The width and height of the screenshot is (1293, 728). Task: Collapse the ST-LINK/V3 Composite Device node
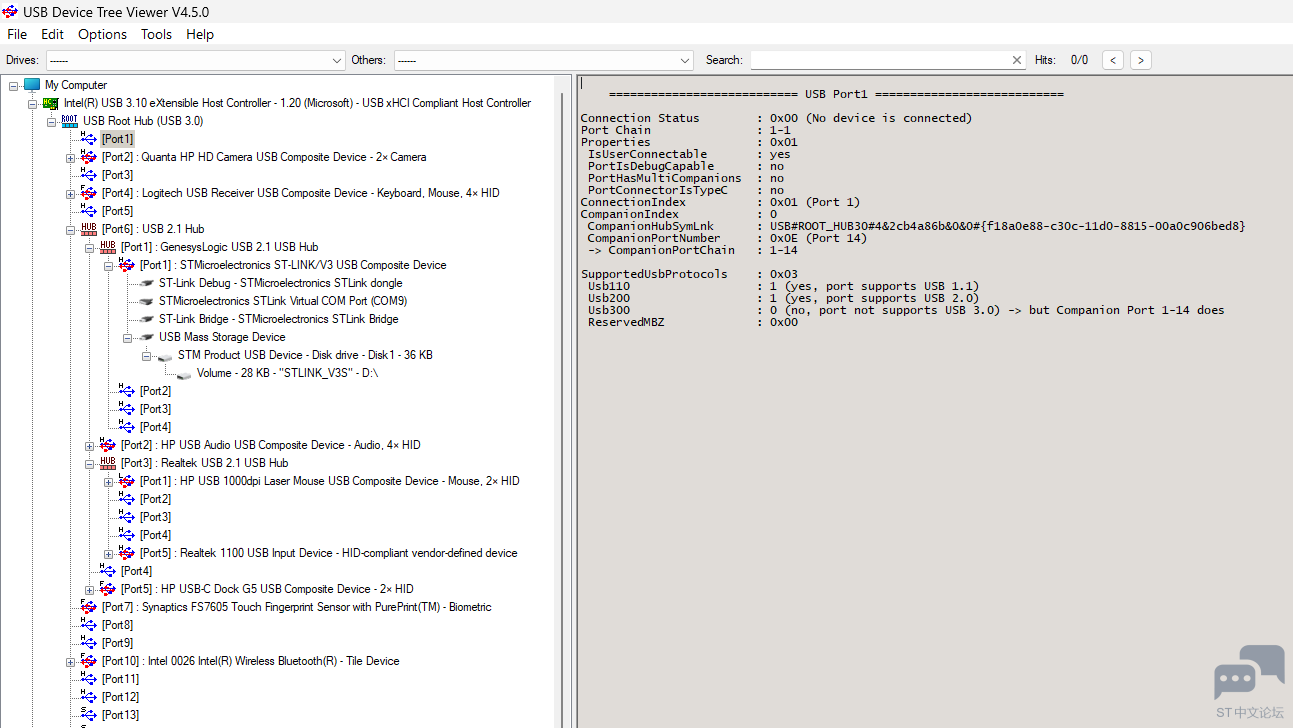tap(108, 266)
